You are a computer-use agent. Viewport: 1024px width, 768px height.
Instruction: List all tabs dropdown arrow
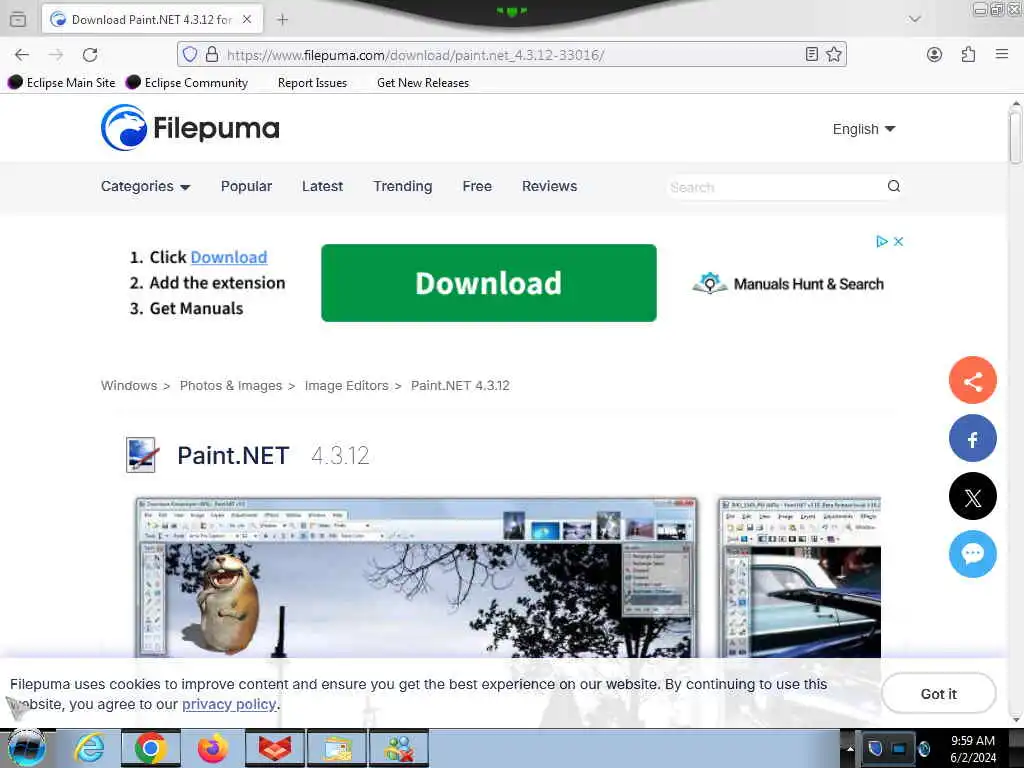pyautogui.click(x=914, y=19)
